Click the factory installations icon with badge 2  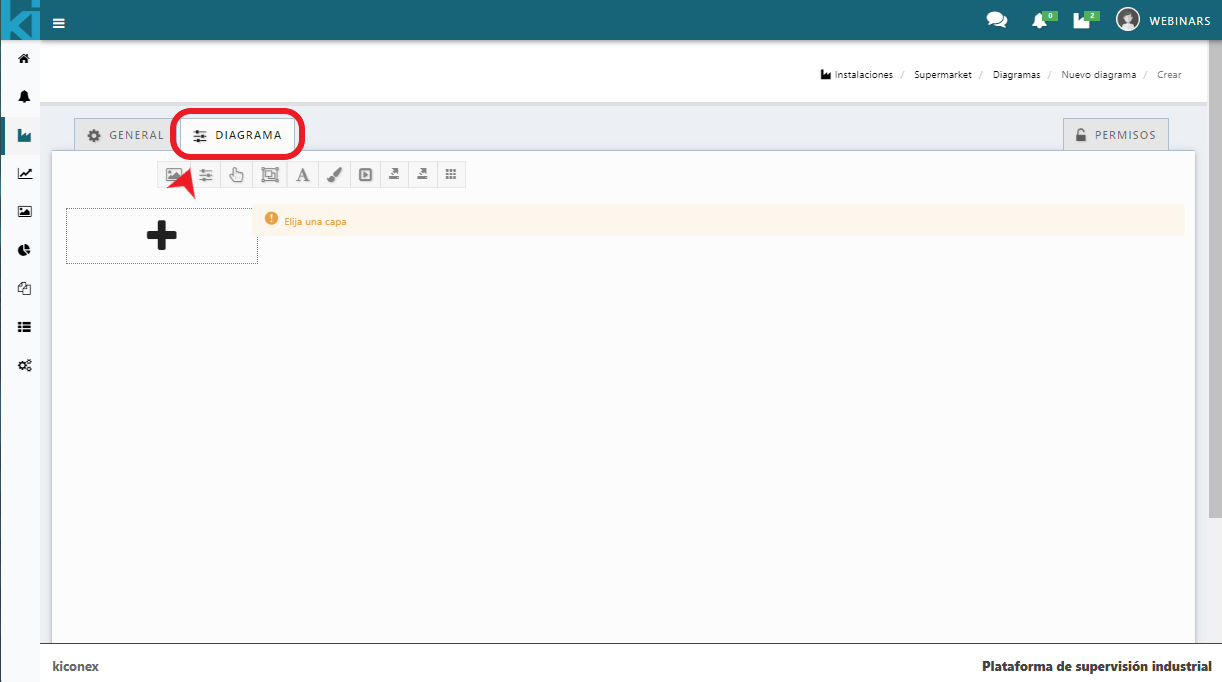[1082, 21]
